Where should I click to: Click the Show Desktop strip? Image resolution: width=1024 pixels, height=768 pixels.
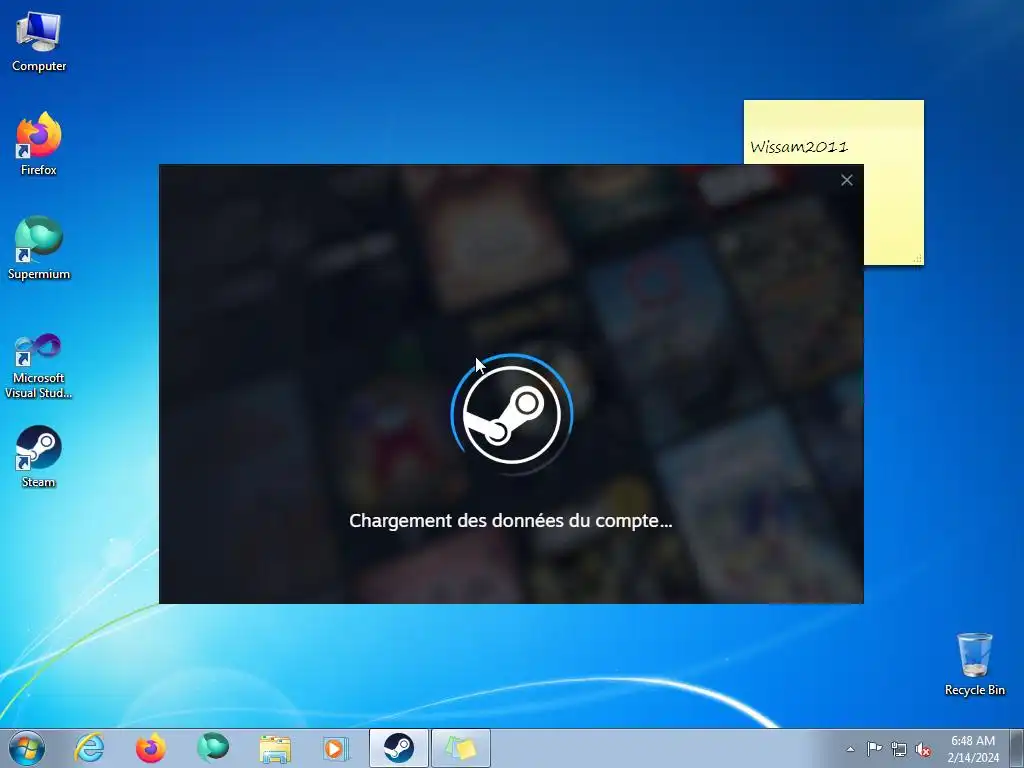[1016, 748]
